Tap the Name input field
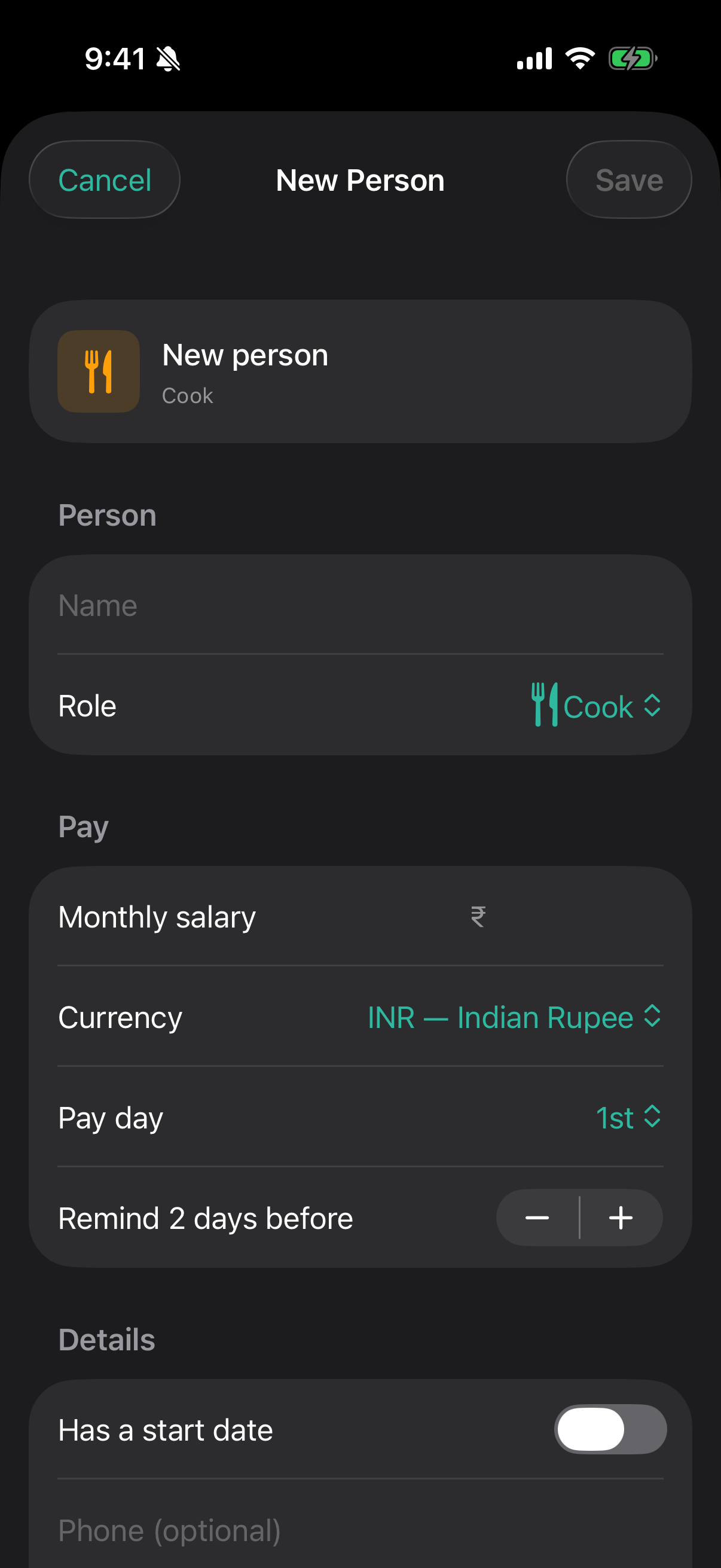This screenshot has width=721, height=1568. [360, 606]
